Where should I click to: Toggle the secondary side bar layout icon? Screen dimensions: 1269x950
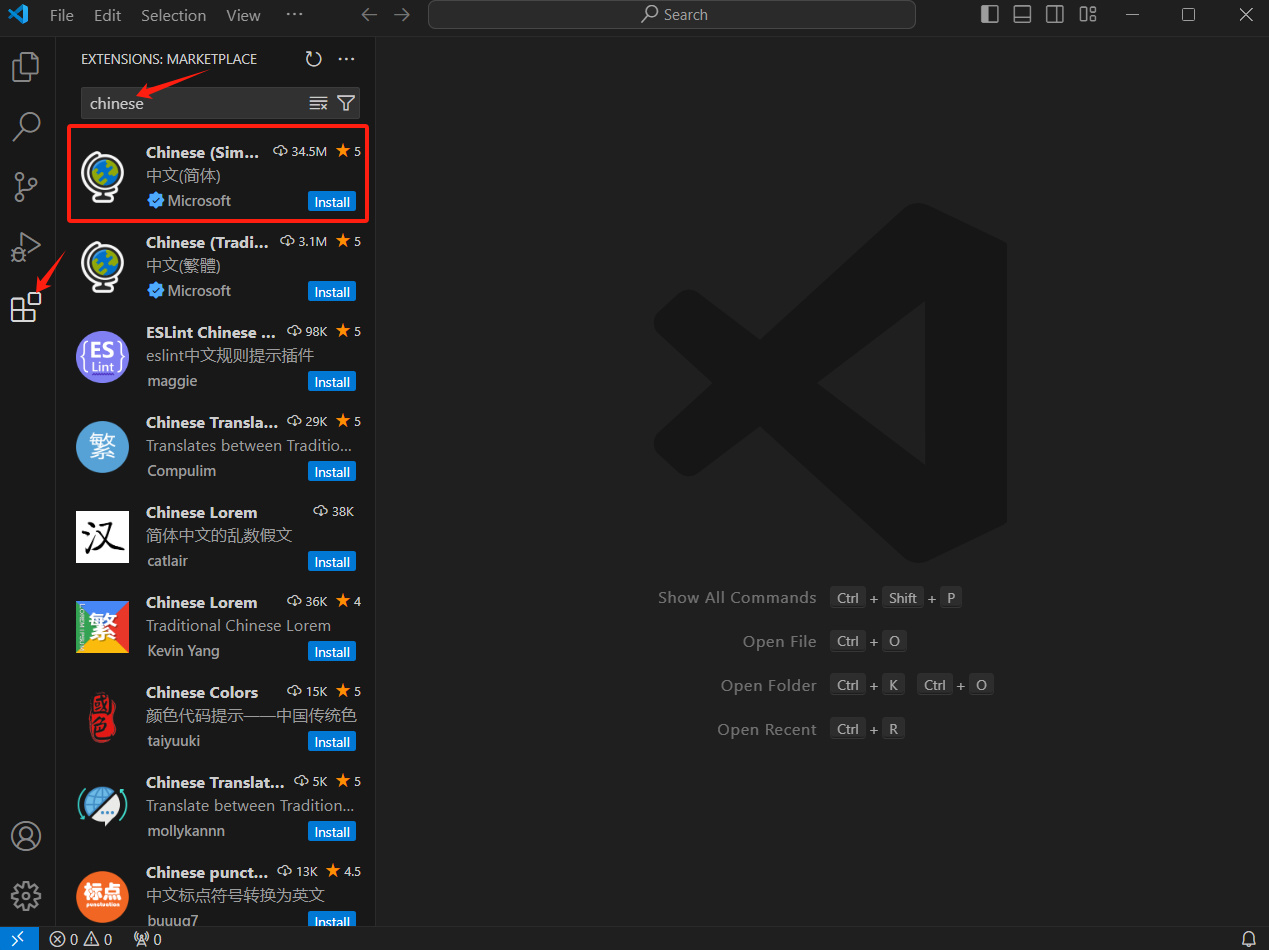point(1055,15)
